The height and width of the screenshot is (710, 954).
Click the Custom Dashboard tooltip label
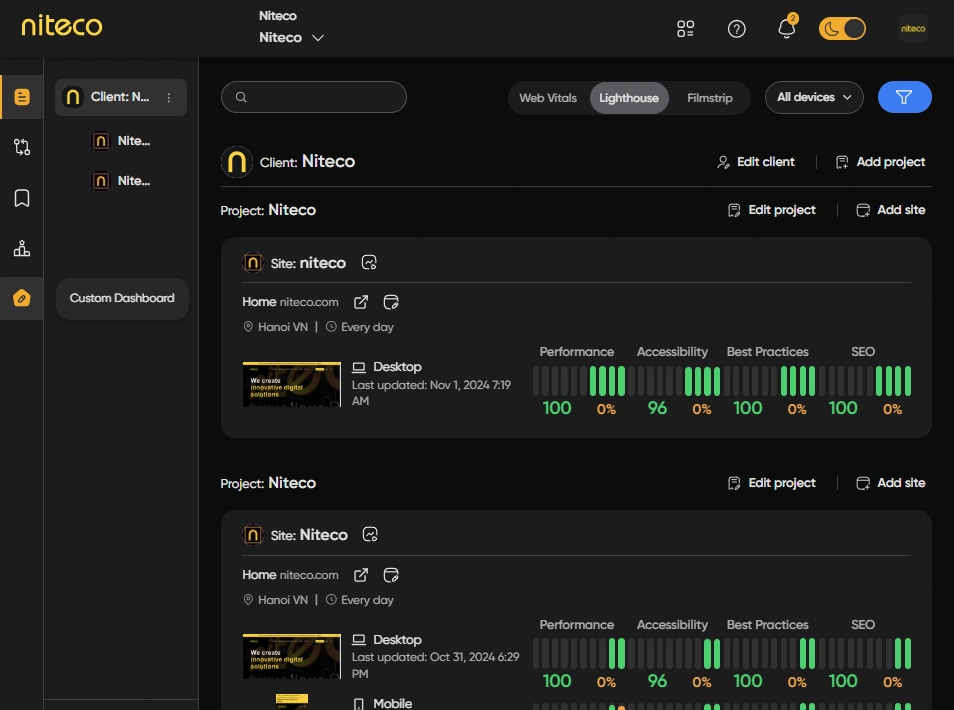(x=122, y=298)
